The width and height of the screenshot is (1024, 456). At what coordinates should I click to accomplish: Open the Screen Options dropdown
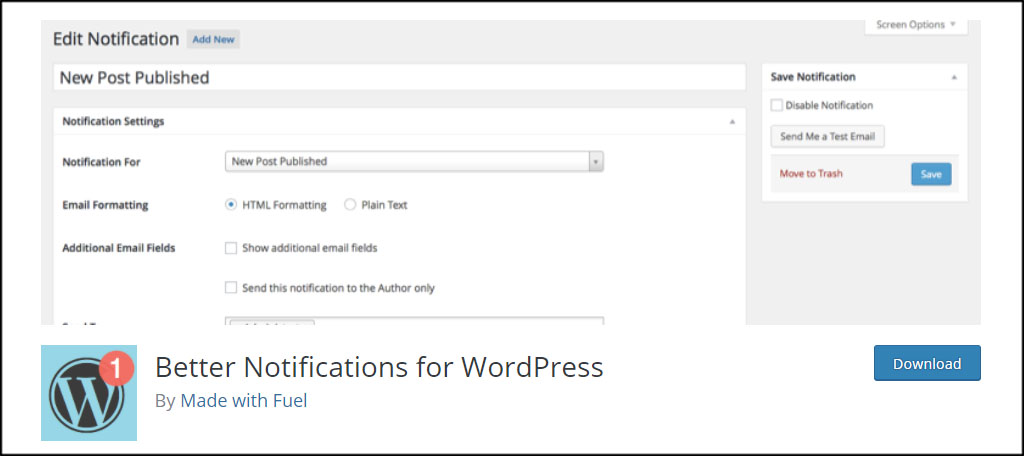(x=916, y=25)
